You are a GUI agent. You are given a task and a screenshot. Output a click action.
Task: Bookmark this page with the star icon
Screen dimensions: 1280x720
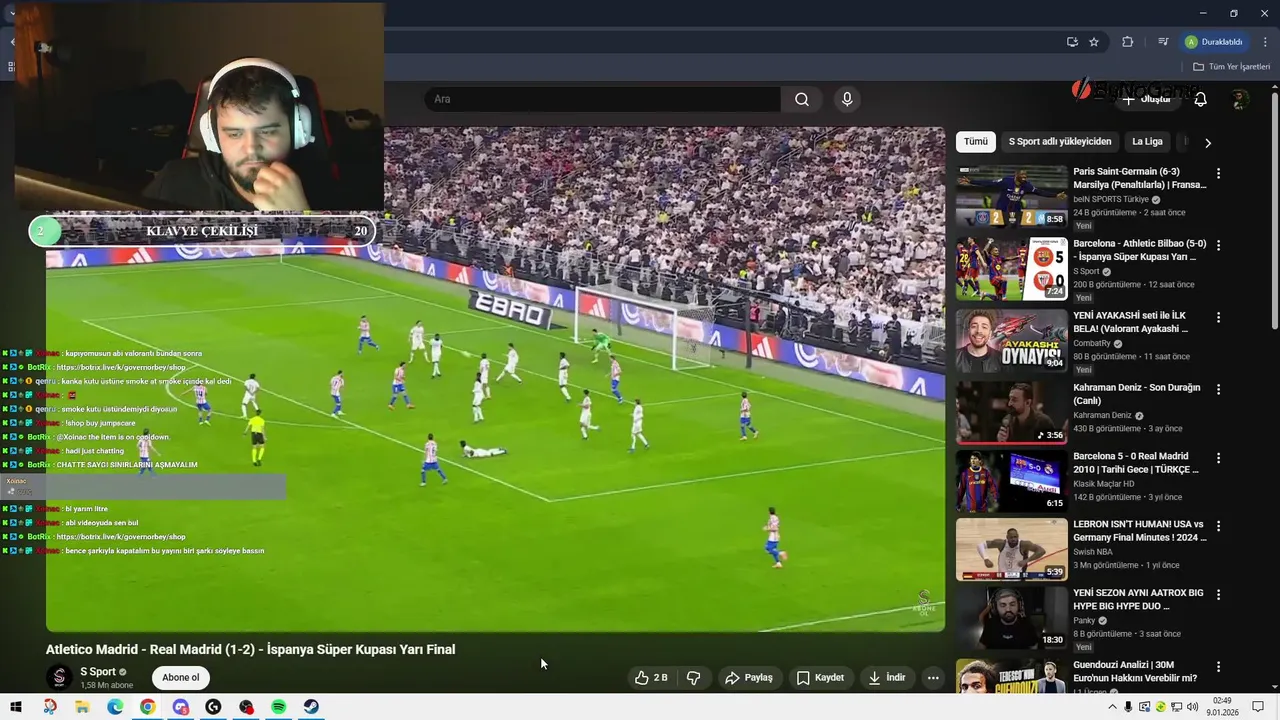(1094, 42)
